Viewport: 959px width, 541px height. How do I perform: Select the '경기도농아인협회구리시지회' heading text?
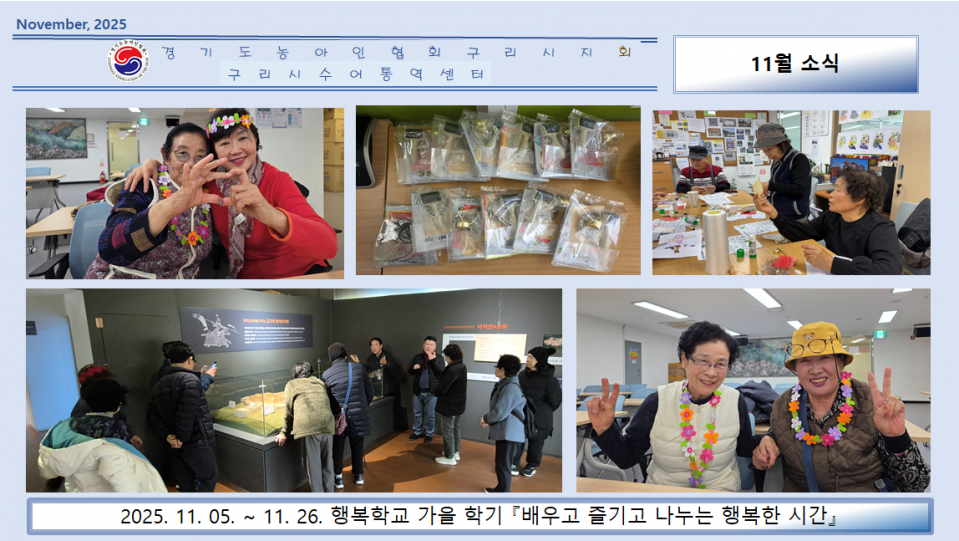tap(396, 53)
